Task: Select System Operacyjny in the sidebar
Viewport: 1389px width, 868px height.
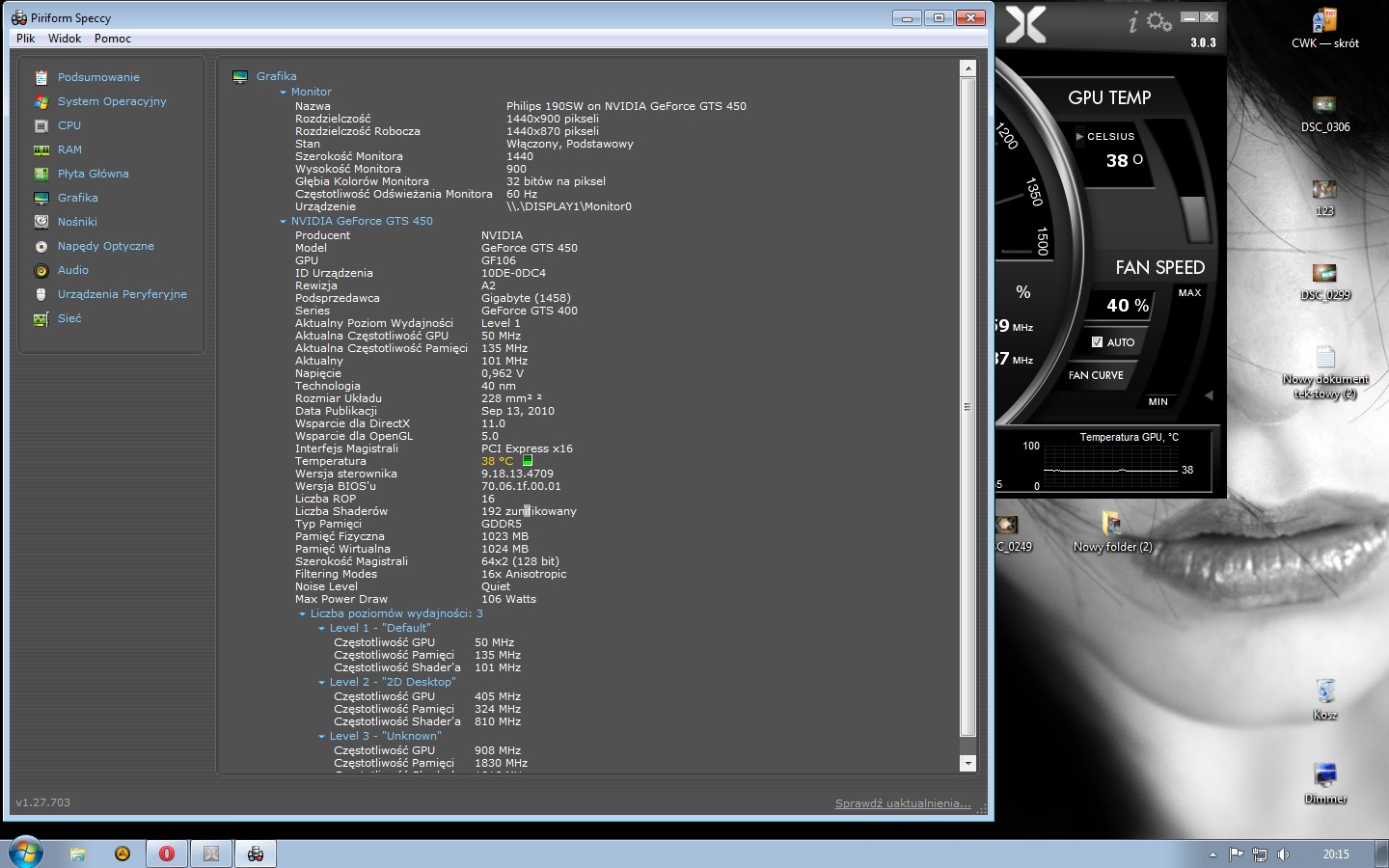Action: coord(112,101)
